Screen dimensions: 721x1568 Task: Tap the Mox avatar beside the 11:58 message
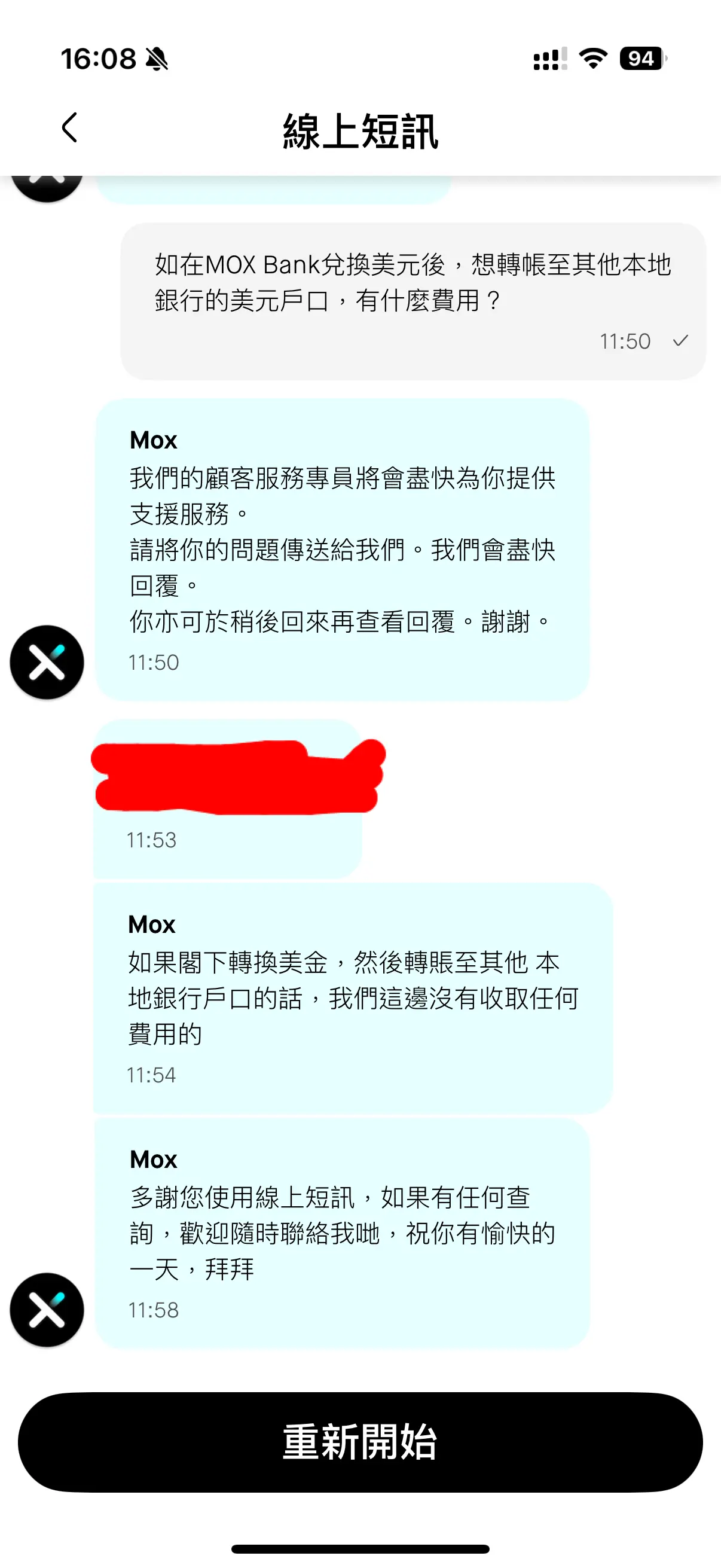47,1309
